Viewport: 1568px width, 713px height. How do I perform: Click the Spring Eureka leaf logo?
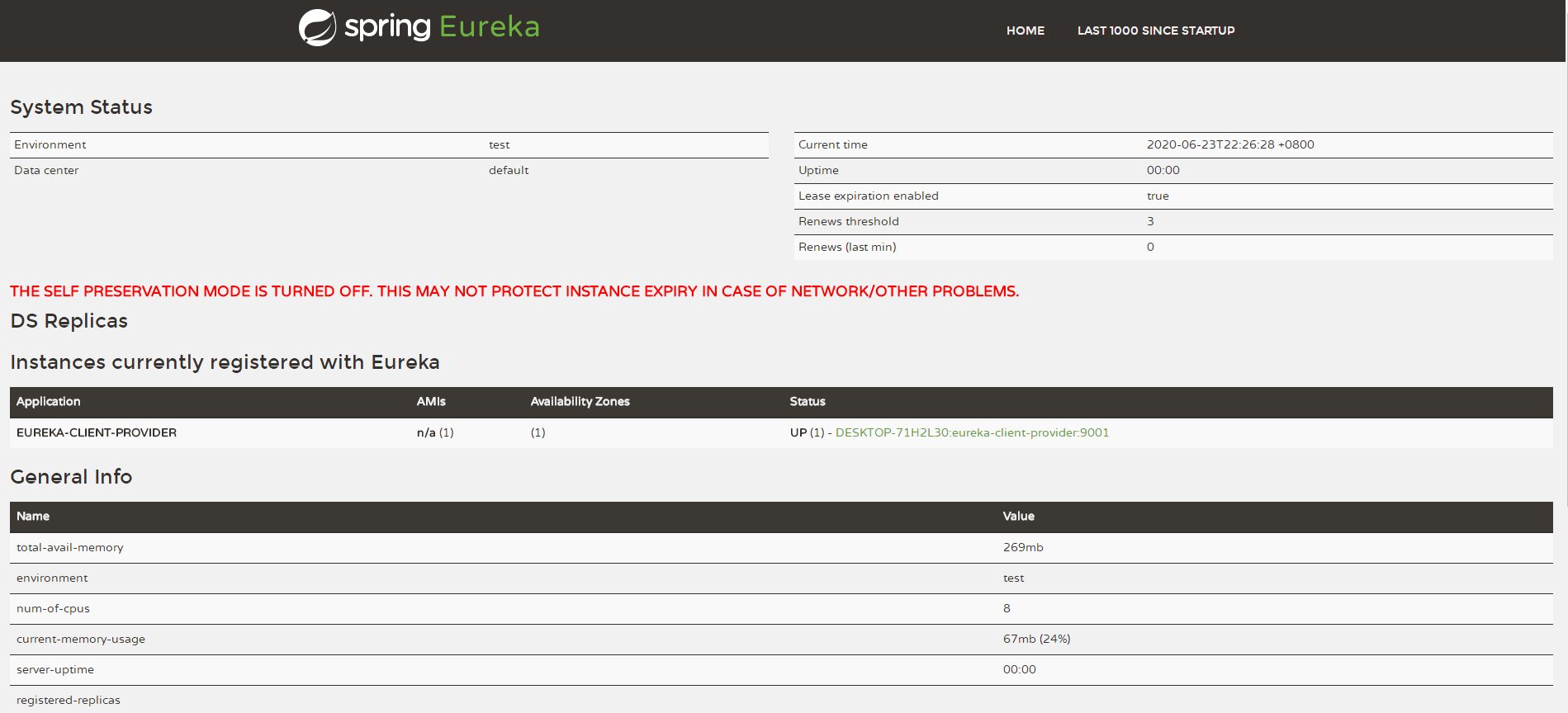click(x=317, y=27)
